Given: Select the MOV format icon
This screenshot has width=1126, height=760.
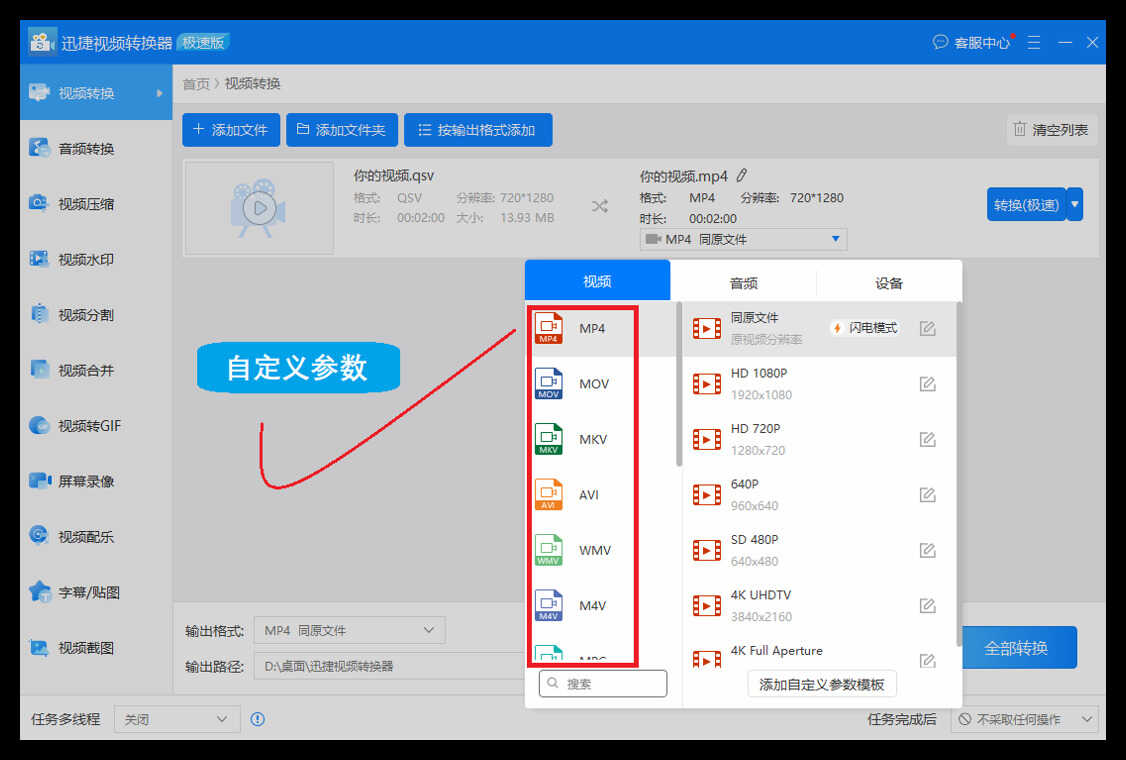Looking at the screenshot, I should click(549, 384).
